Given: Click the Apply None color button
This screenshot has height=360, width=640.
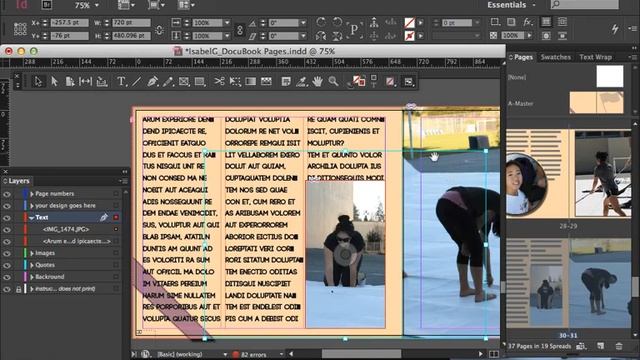Looking at the screenshot, I should point(390,82).
